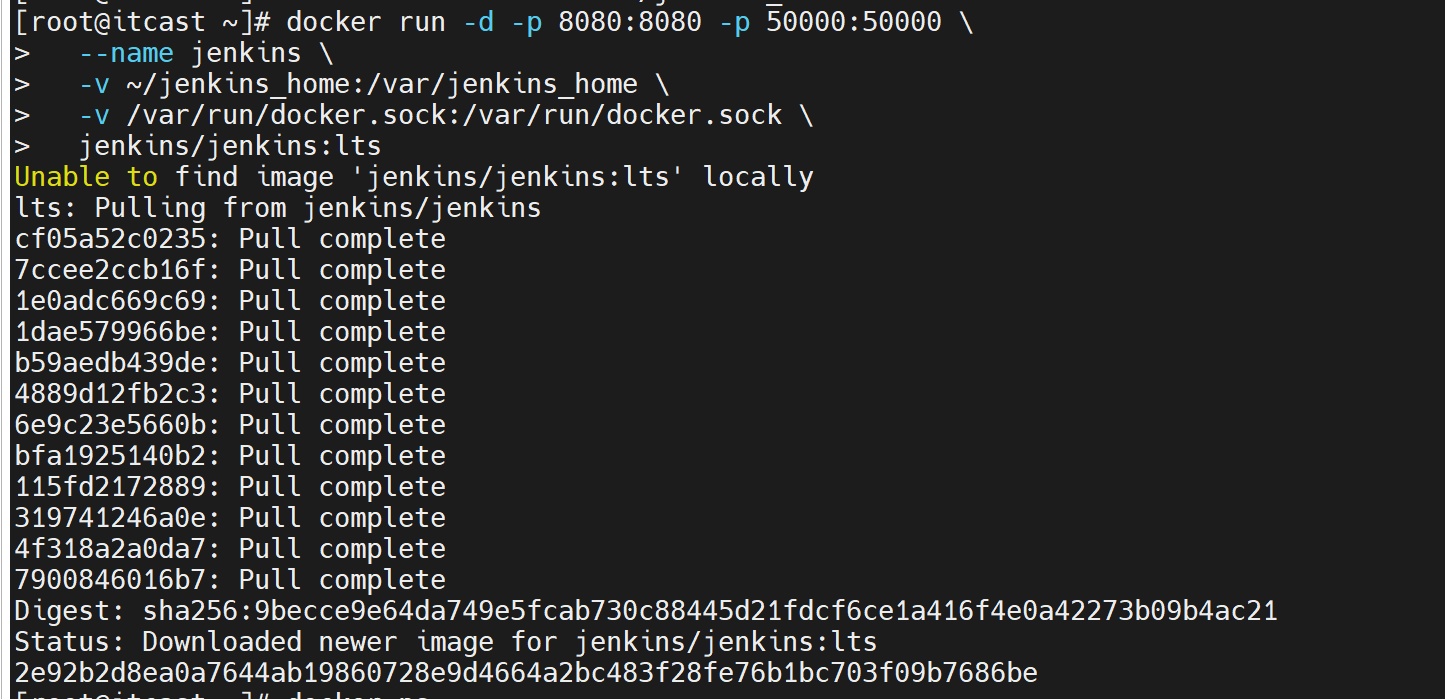Click layer '1e0adc669c69: Pull complete'

click(x=230, y=301)
